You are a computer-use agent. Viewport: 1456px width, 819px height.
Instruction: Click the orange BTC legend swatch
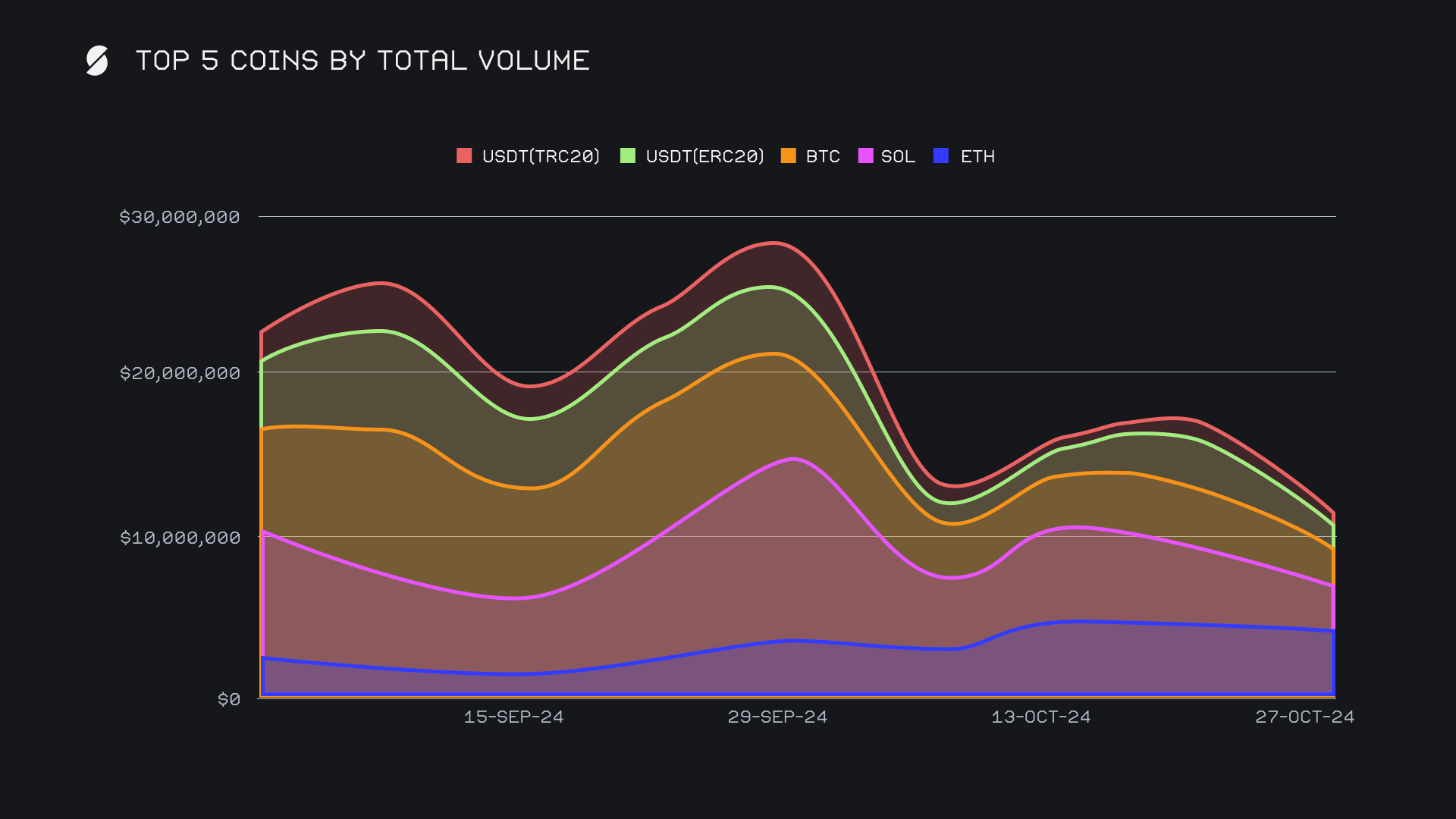click(789, 155)
